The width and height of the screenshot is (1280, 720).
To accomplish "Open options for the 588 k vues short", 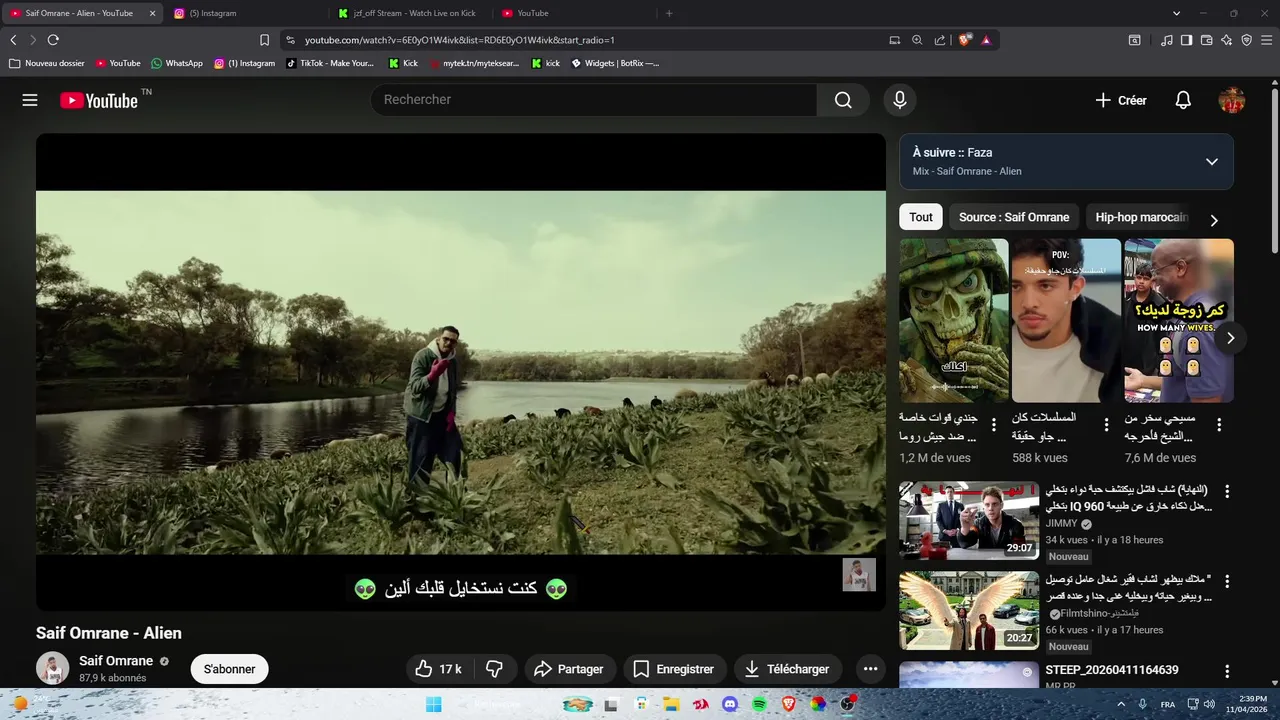I will (1106, 425).
